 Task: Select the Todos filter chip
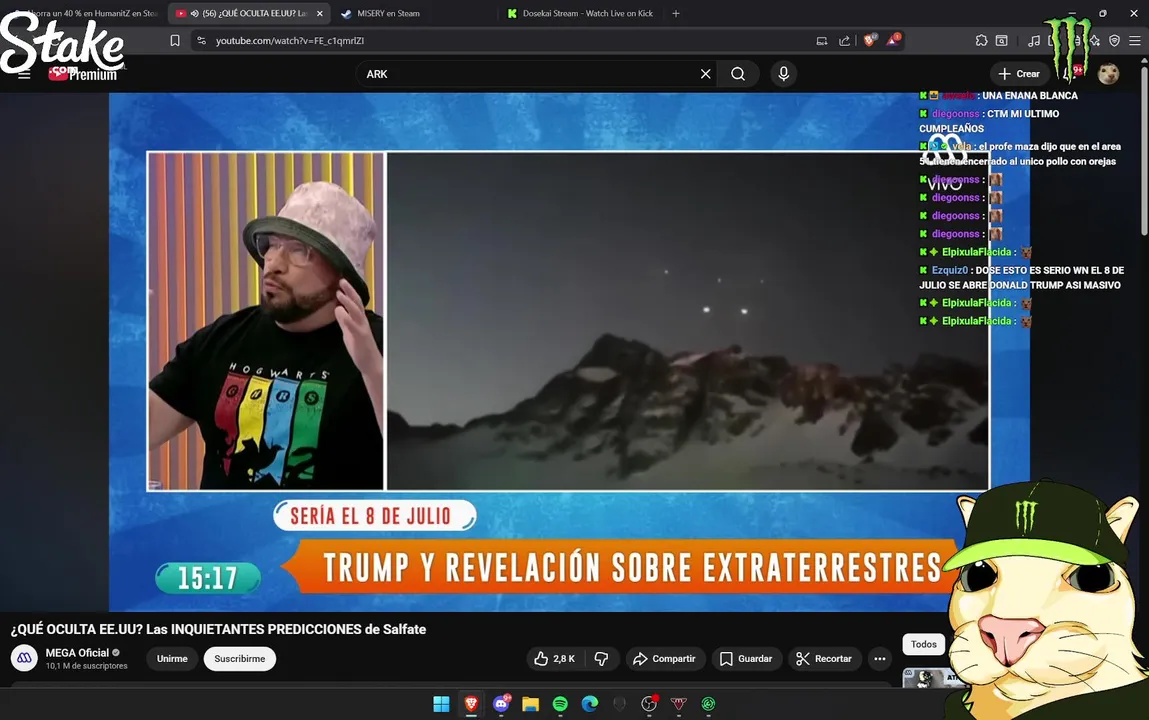pyautogui.click(x=923, y=644)
